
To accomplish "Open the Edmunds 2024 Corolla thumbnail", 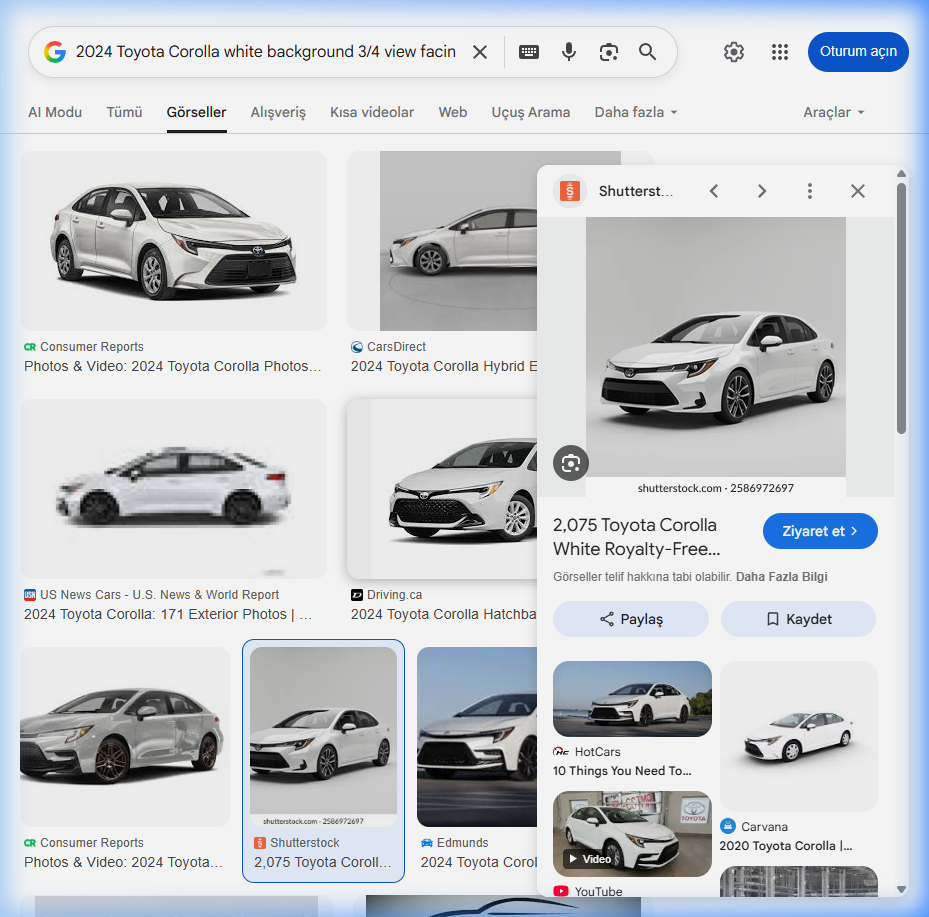I will point(477,737).
